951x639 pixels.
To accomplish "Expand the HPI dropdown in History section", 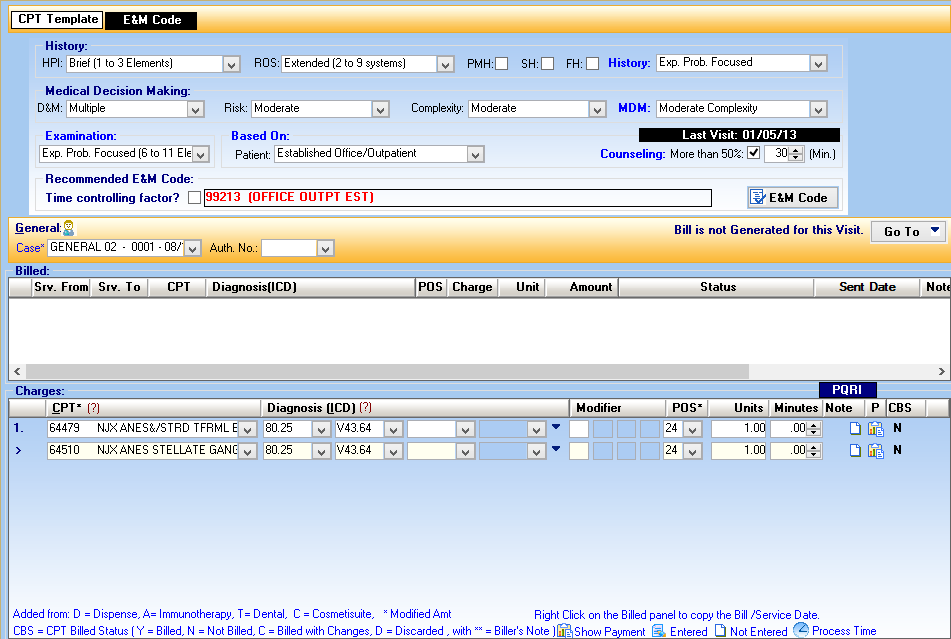I will 231,62.
